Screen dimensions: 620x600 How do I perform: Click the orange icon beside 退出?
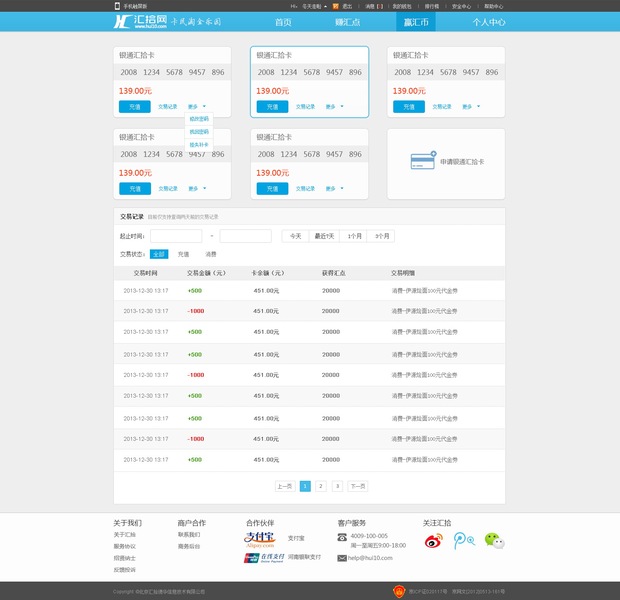coord(336,6)
